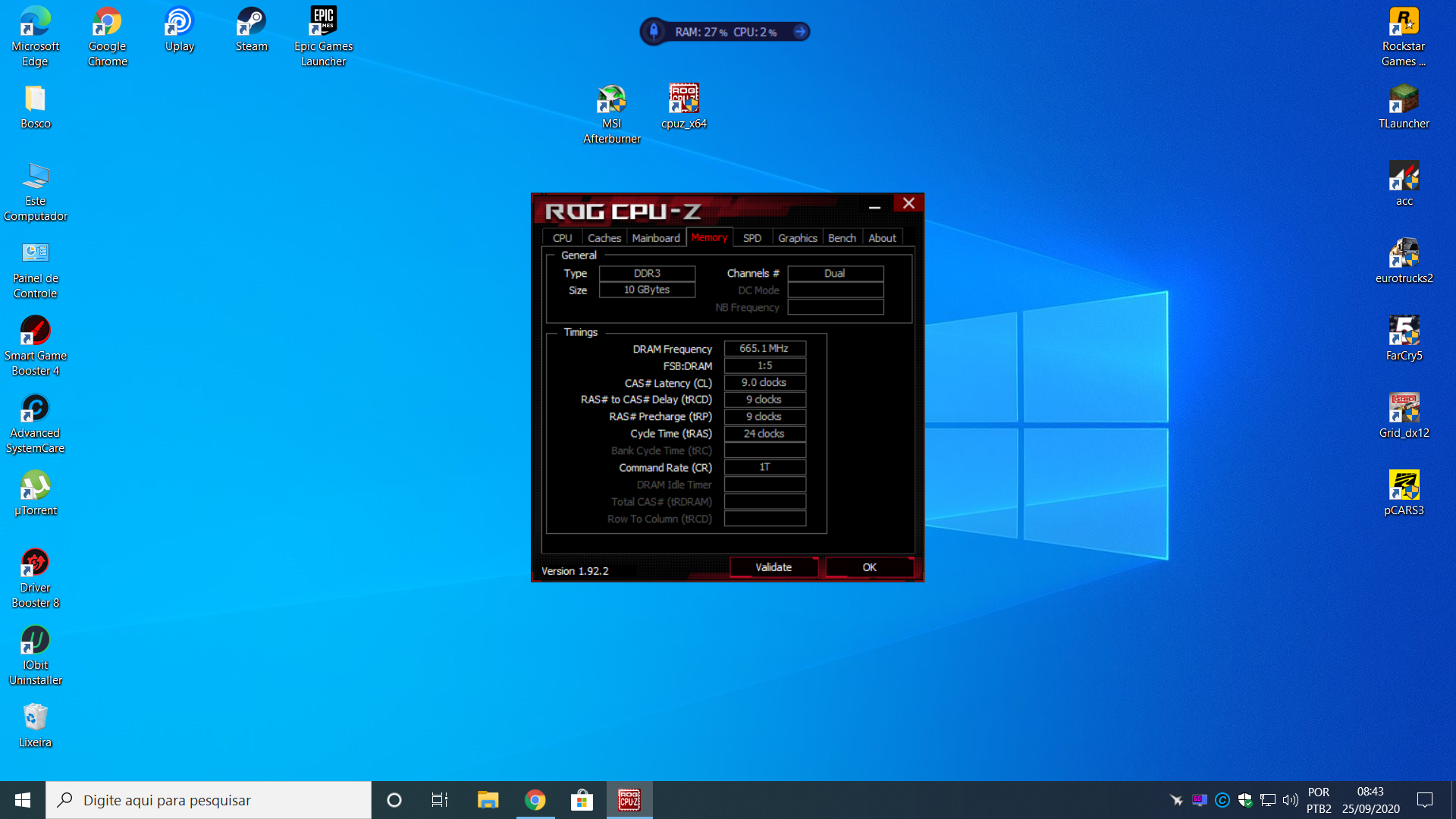
Task: Launch Smart Game Booster 4
Action: coord(36,347)
